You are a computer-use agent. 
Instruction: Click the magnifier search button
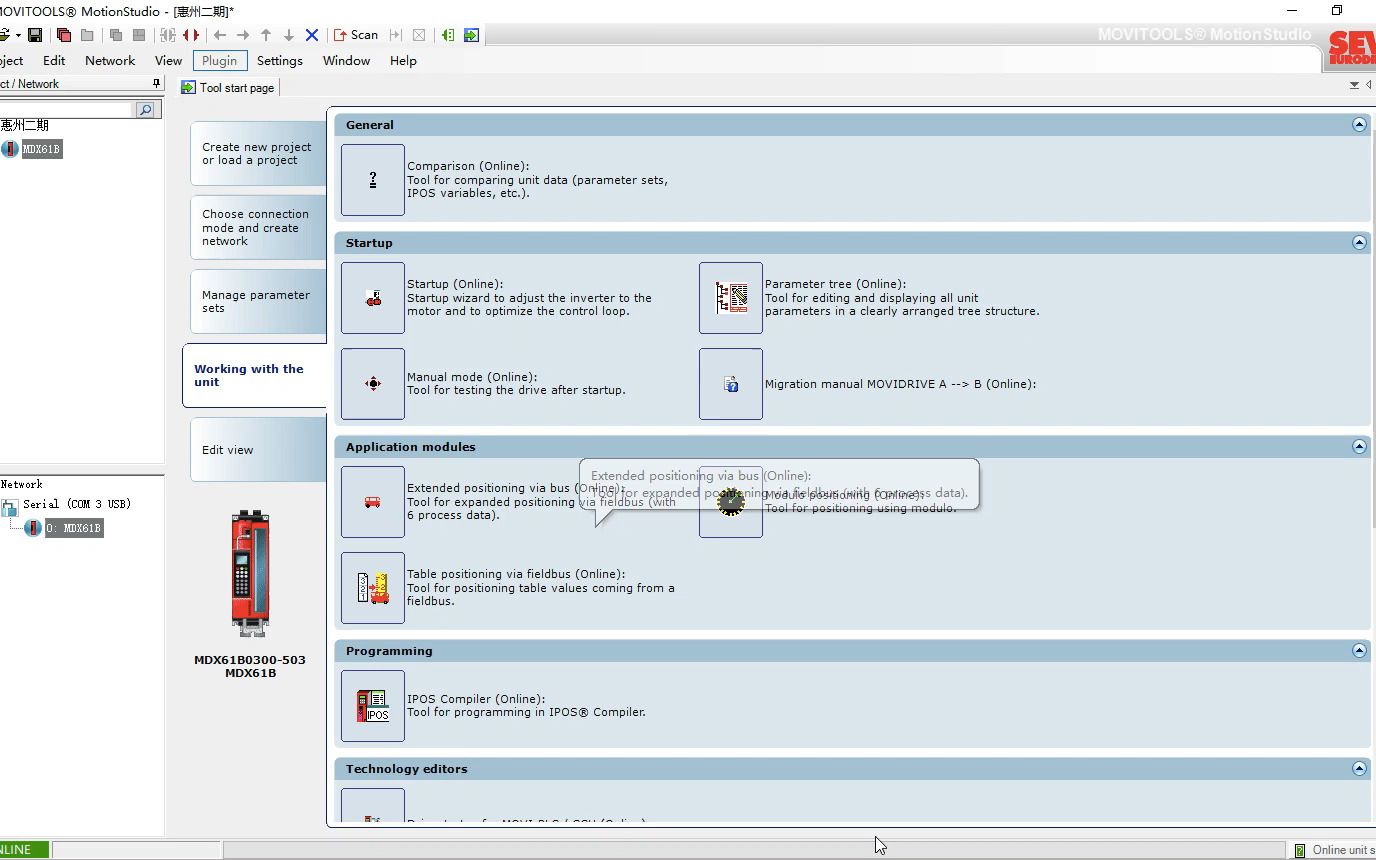pos(145,109)
